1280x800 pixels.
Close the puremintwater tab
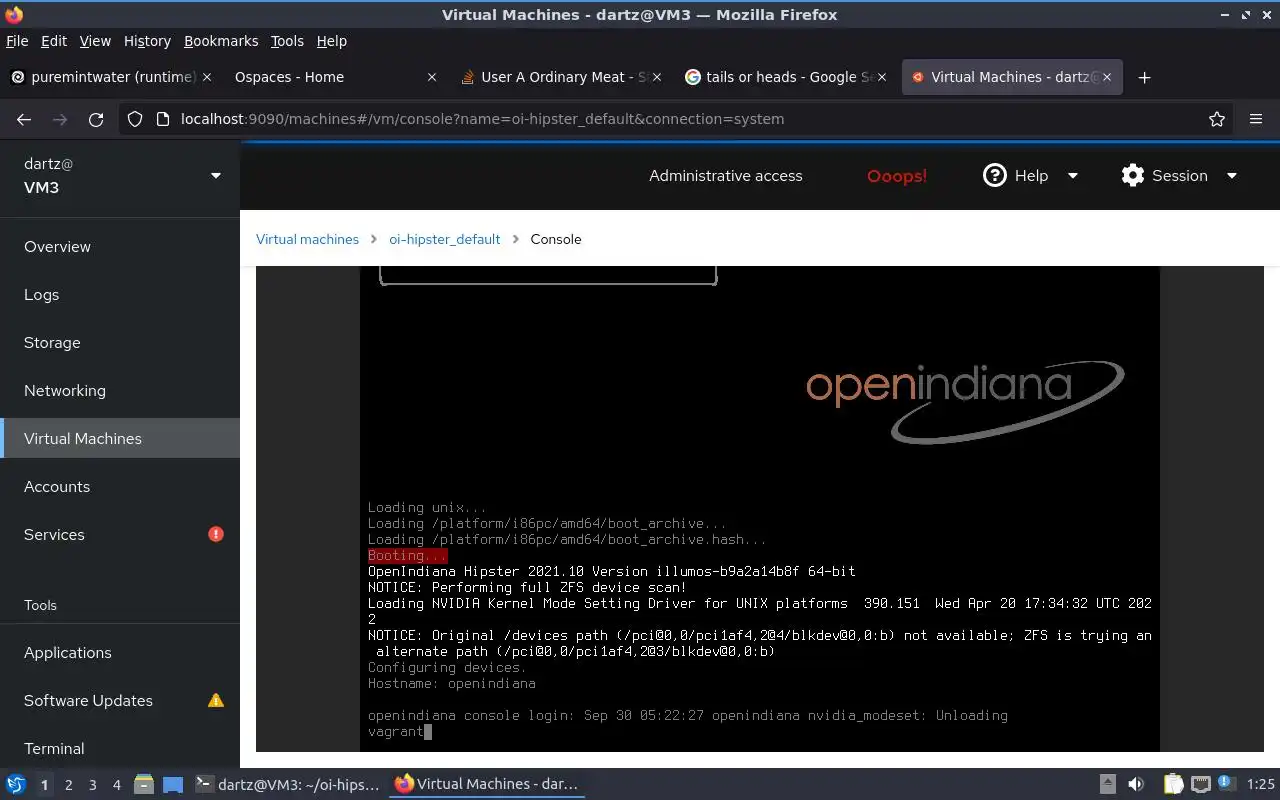point(207,77)
